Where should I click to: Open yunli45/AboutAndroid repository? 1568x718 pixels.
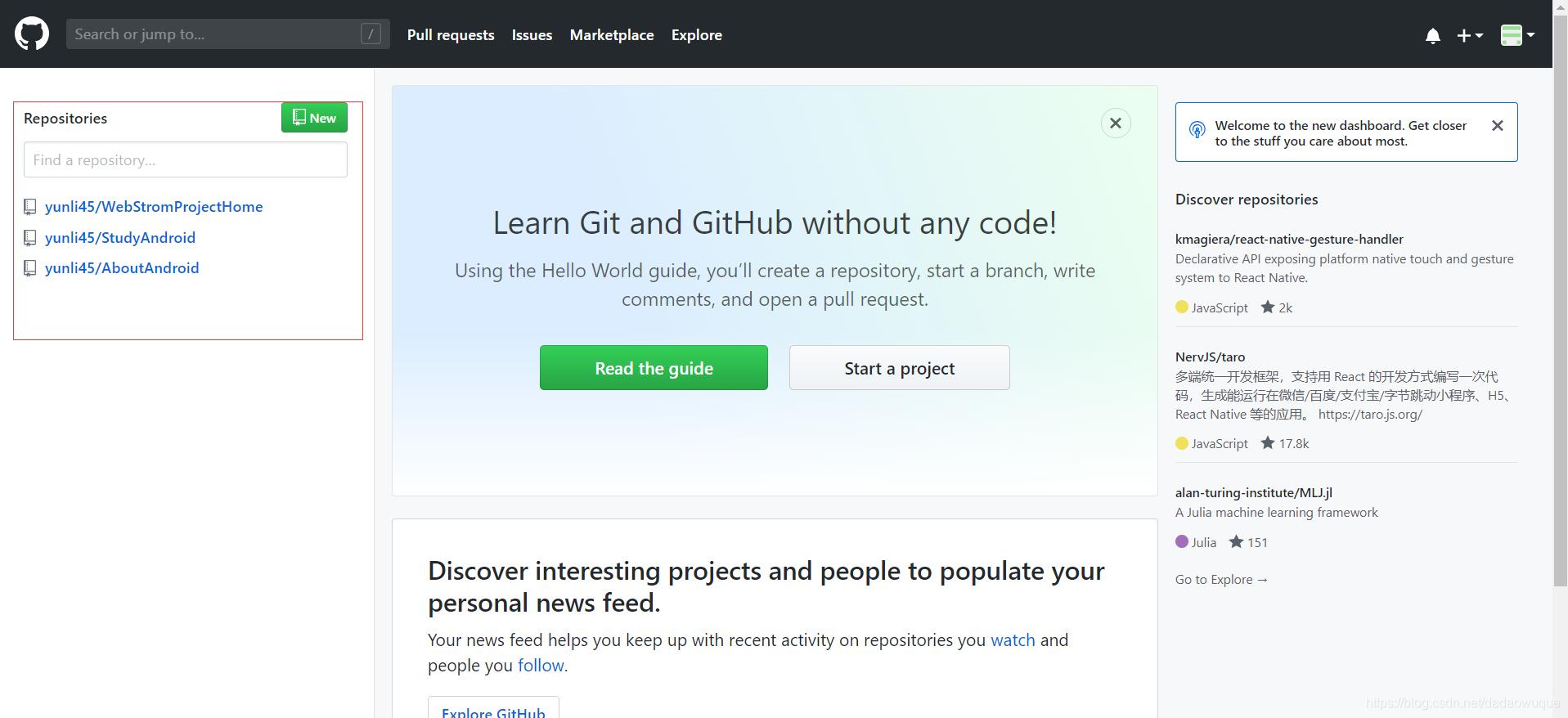pyautogui.click(x=122, y=268)
